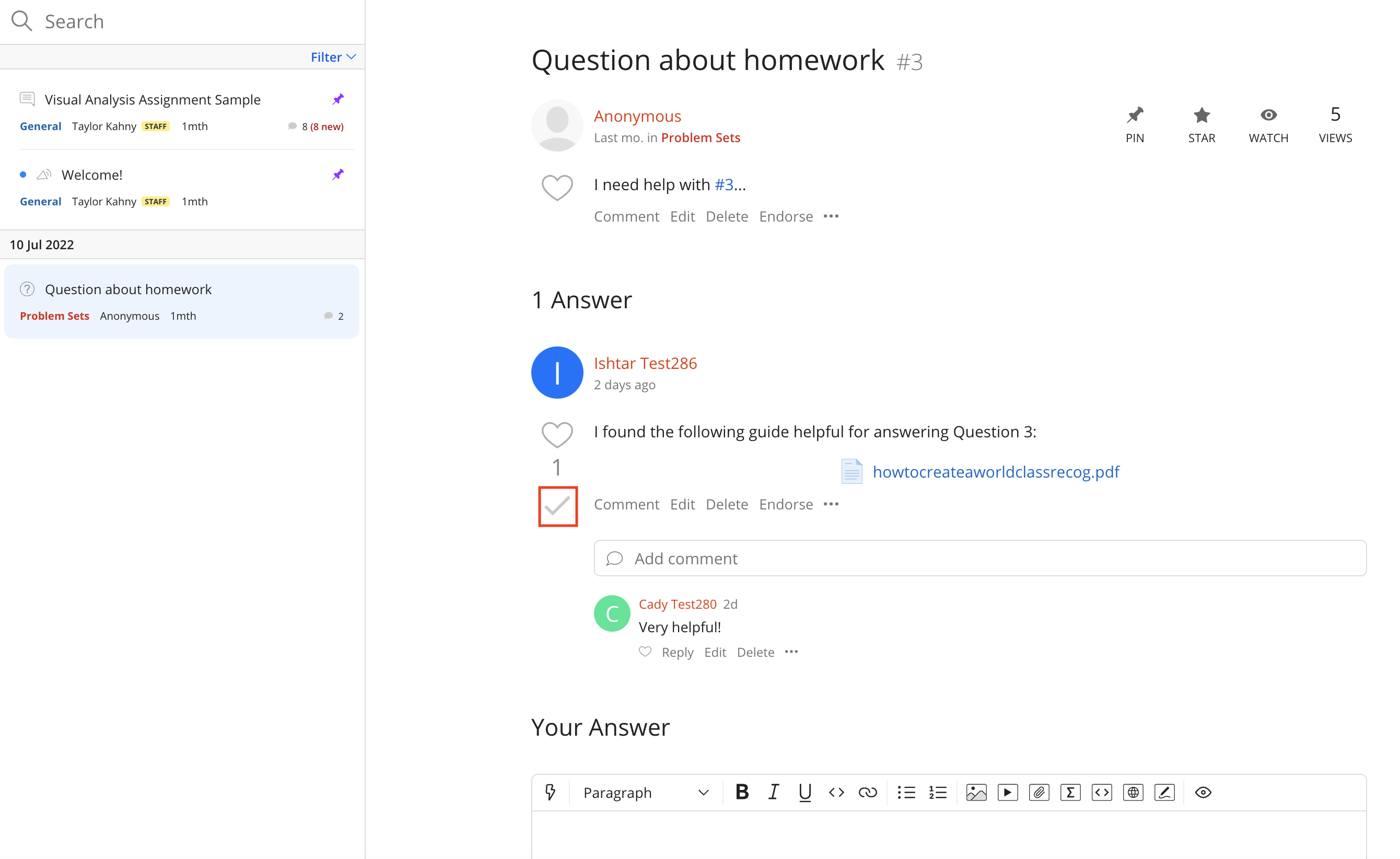
Task: Open Visual Analysis Assignment Sample thread
Action: [x=152, y=99]
